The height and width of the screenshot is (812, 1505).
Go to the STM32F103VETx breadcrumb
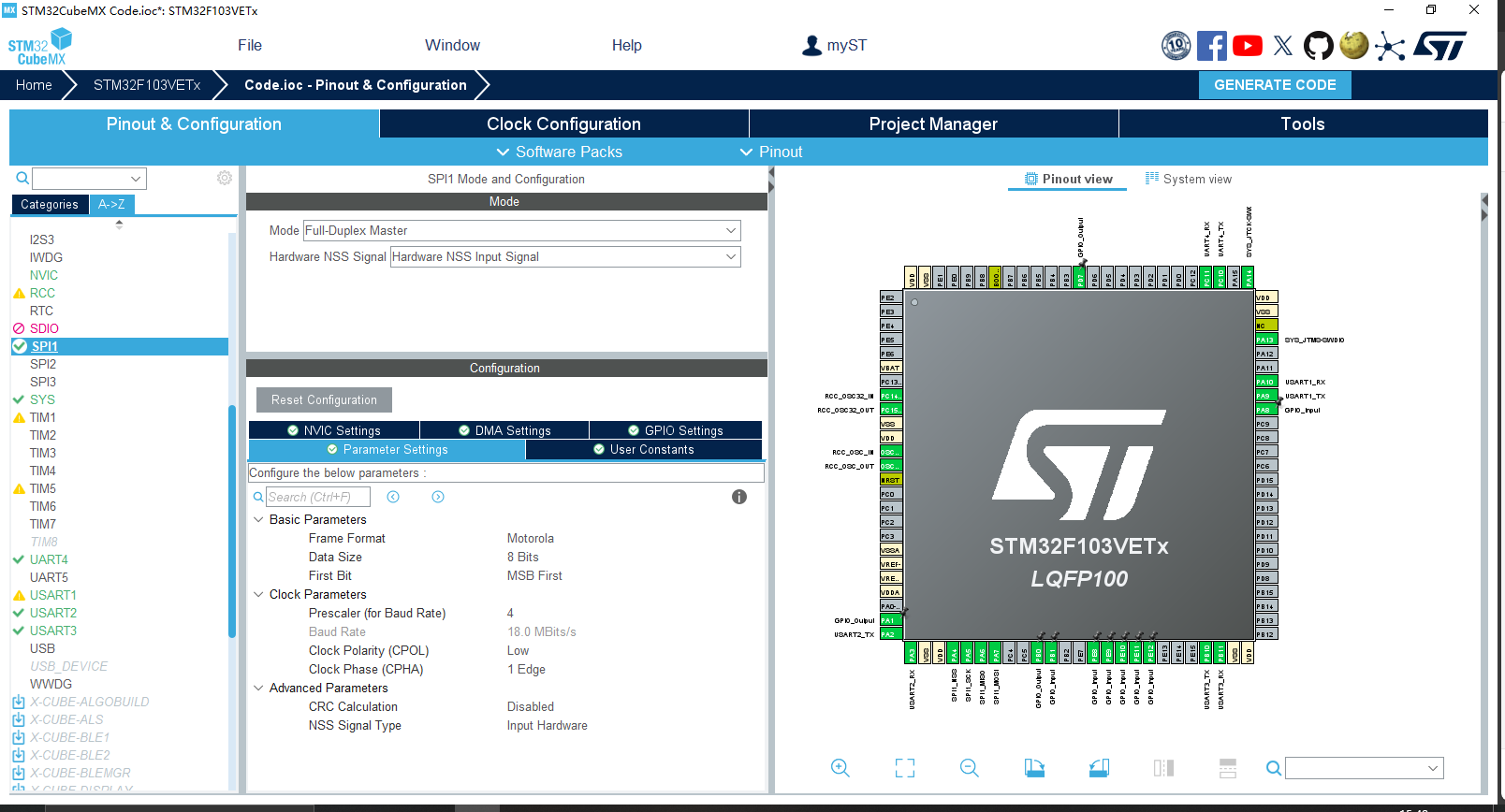[147, 84]
